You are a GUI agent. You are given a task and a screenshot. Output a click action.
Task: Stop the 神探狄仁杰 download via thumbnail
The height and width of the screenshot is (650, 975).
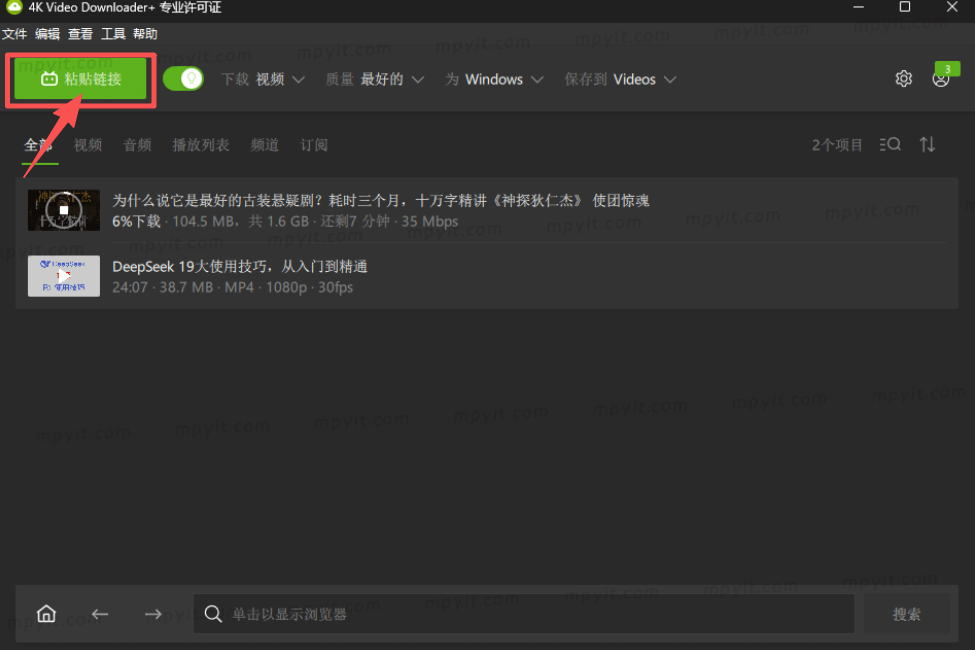[63, 210]
